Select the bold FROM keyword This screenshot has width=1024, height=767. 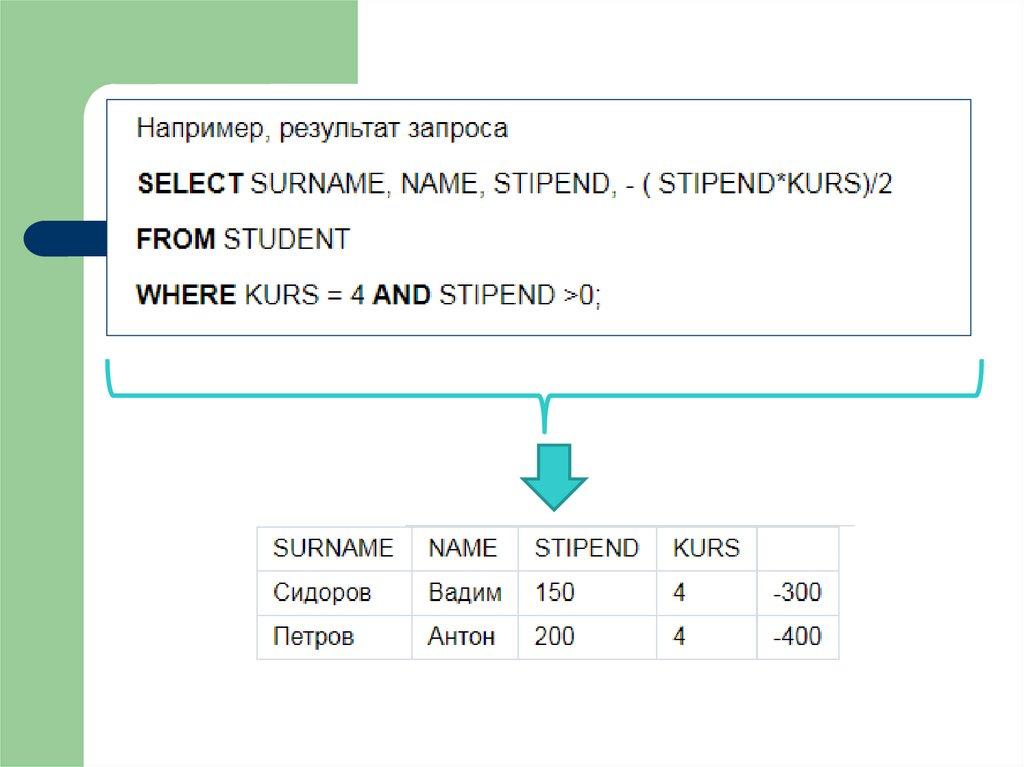tap(176, 239)
